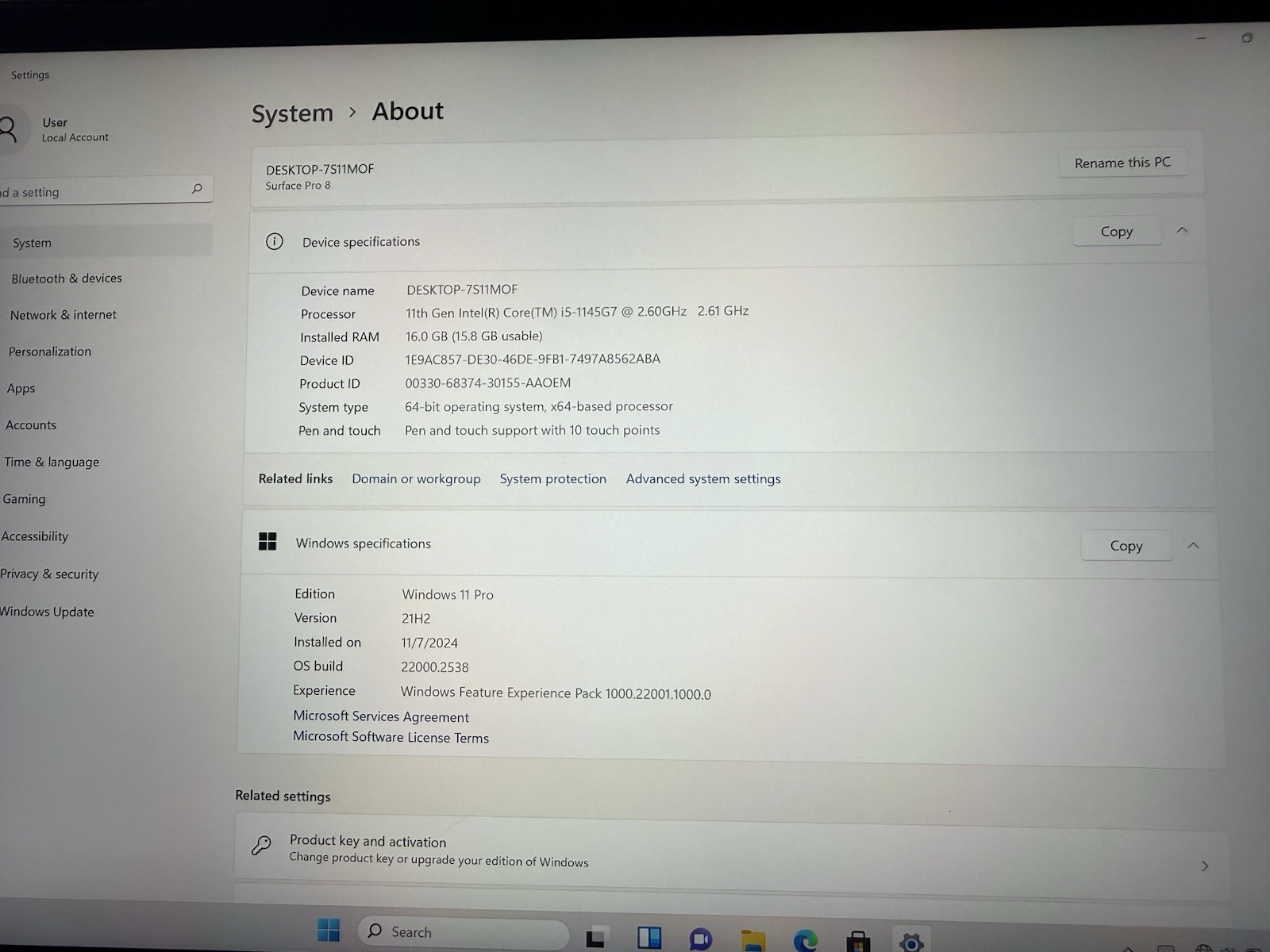Click the System breadcrumb in the page title
1270x952 pixels.
click(x=292, y=113)
